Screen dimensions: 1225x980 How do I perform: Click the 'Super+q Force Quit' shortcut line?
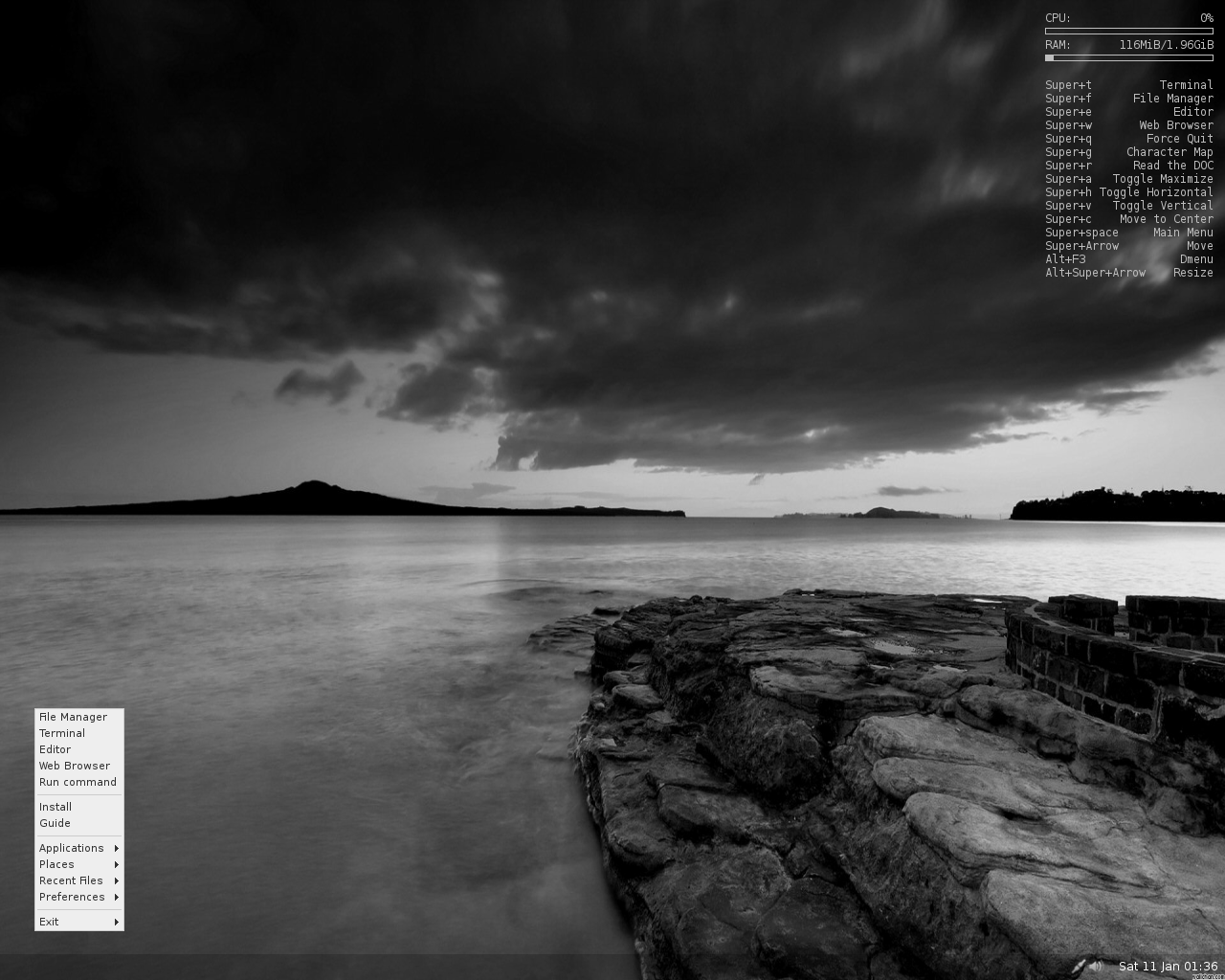pyautogui.click(x=1129, y=139)
